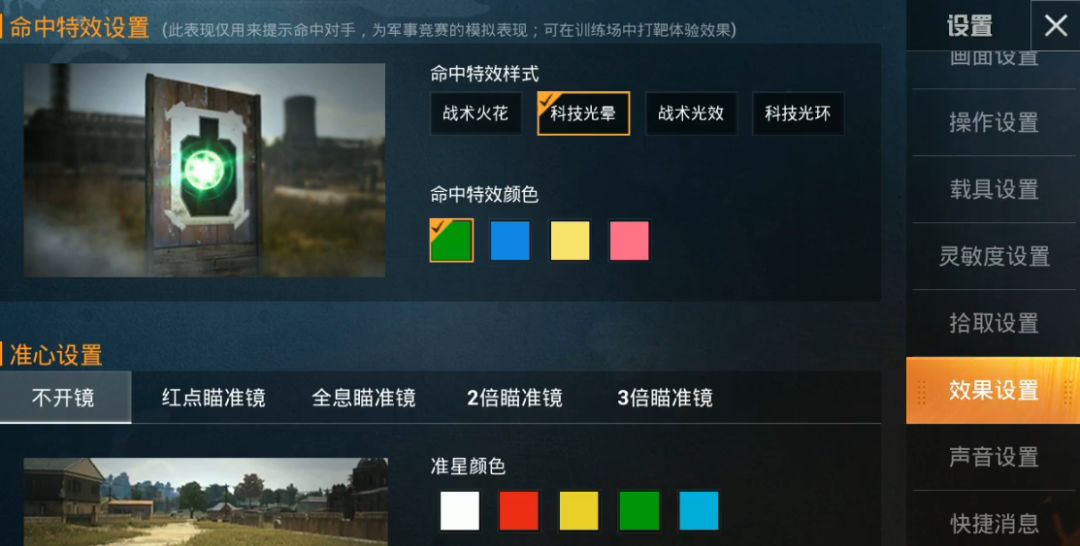Select the 科技光晕 hit effect style

[583, 114]
